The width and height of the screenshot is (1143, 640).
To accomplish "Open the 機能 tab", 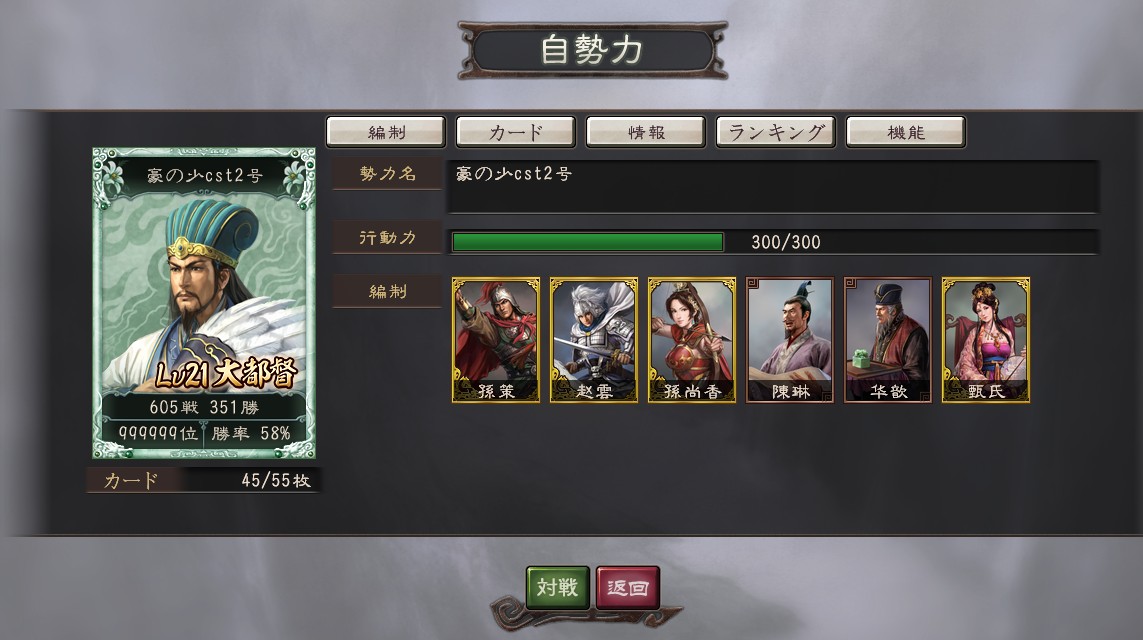I will pos(905,132).
